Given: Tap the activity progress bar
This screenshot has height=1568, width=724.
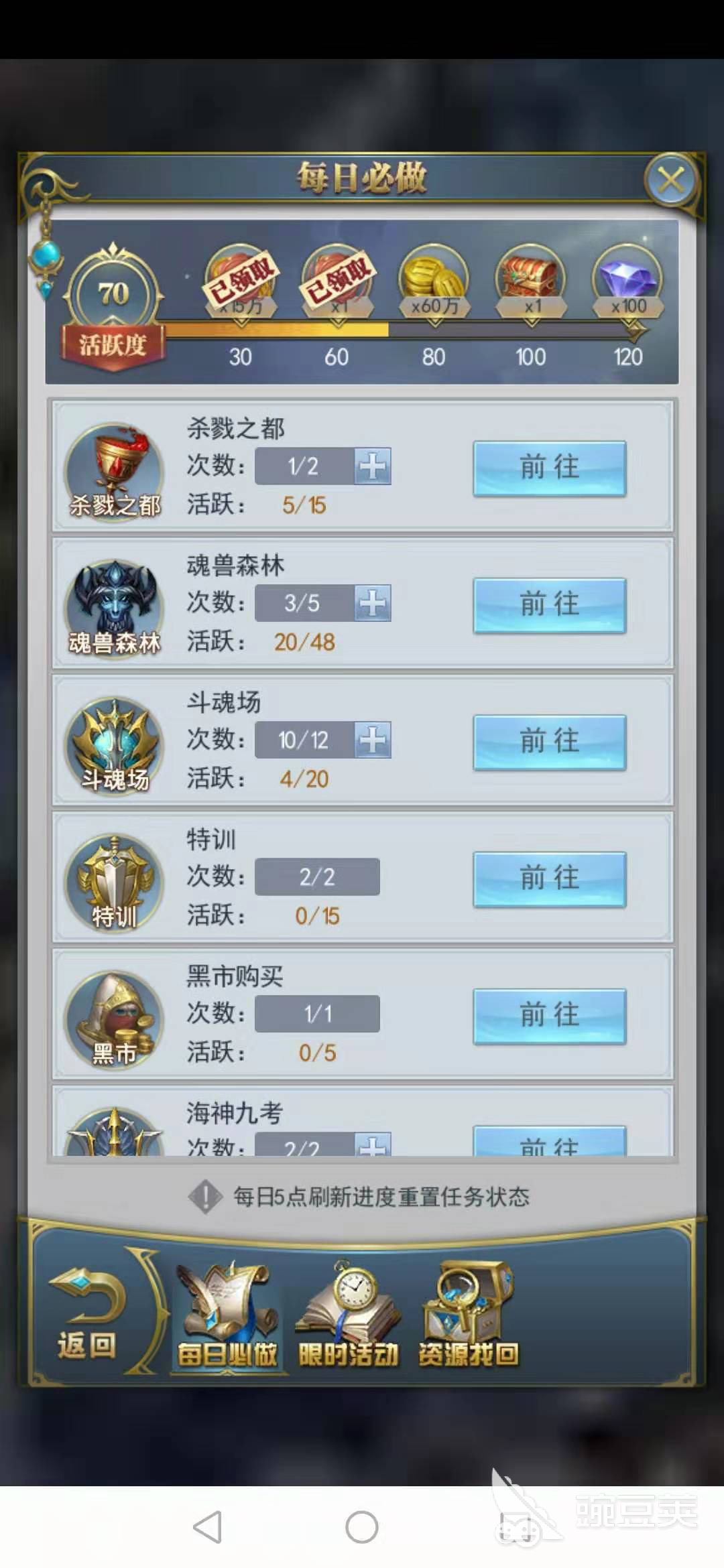Looking at the screenshot, I should click(402, 330).
